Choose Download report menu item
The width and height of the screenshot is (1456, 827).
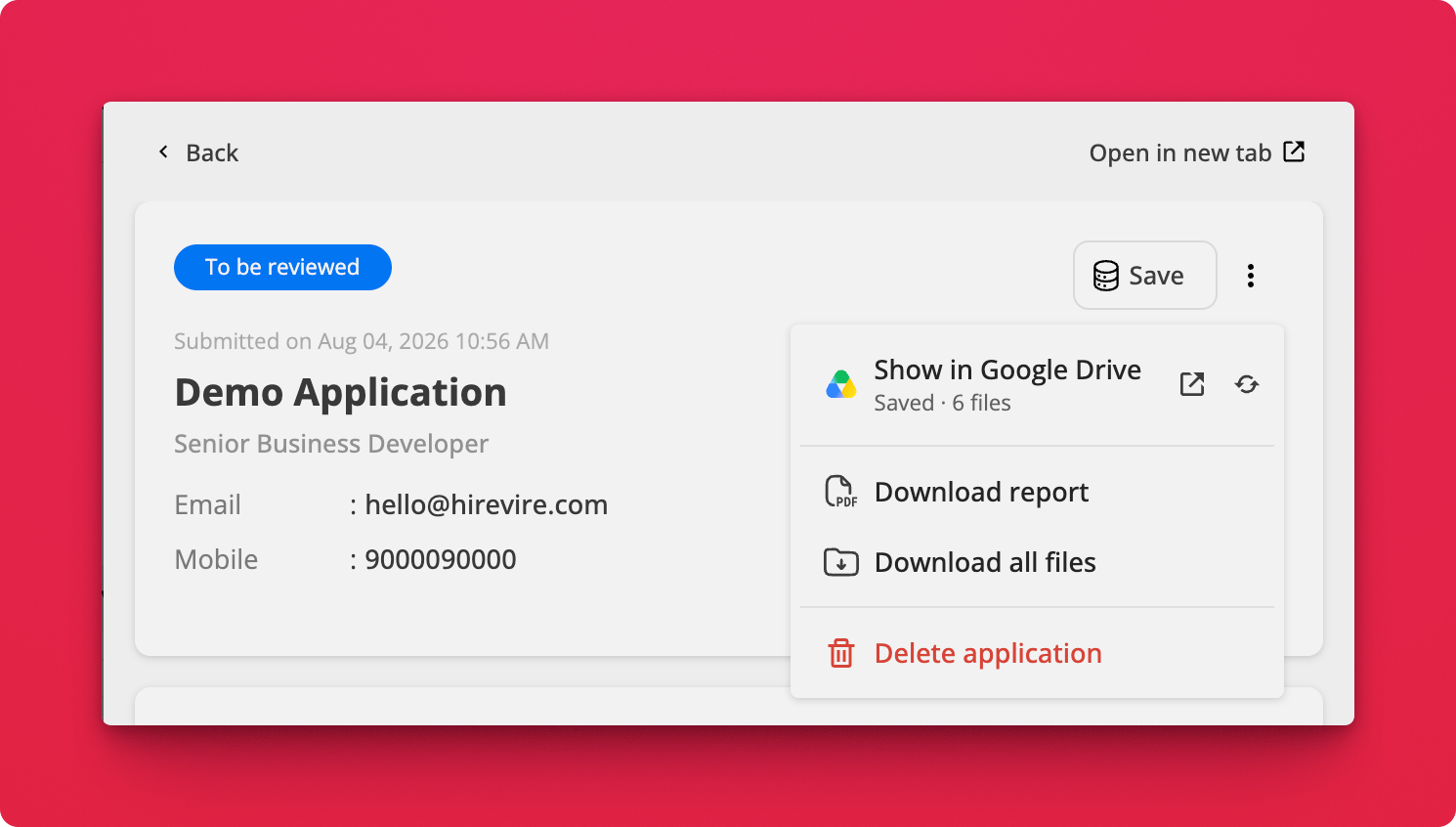click(1037, 492)
